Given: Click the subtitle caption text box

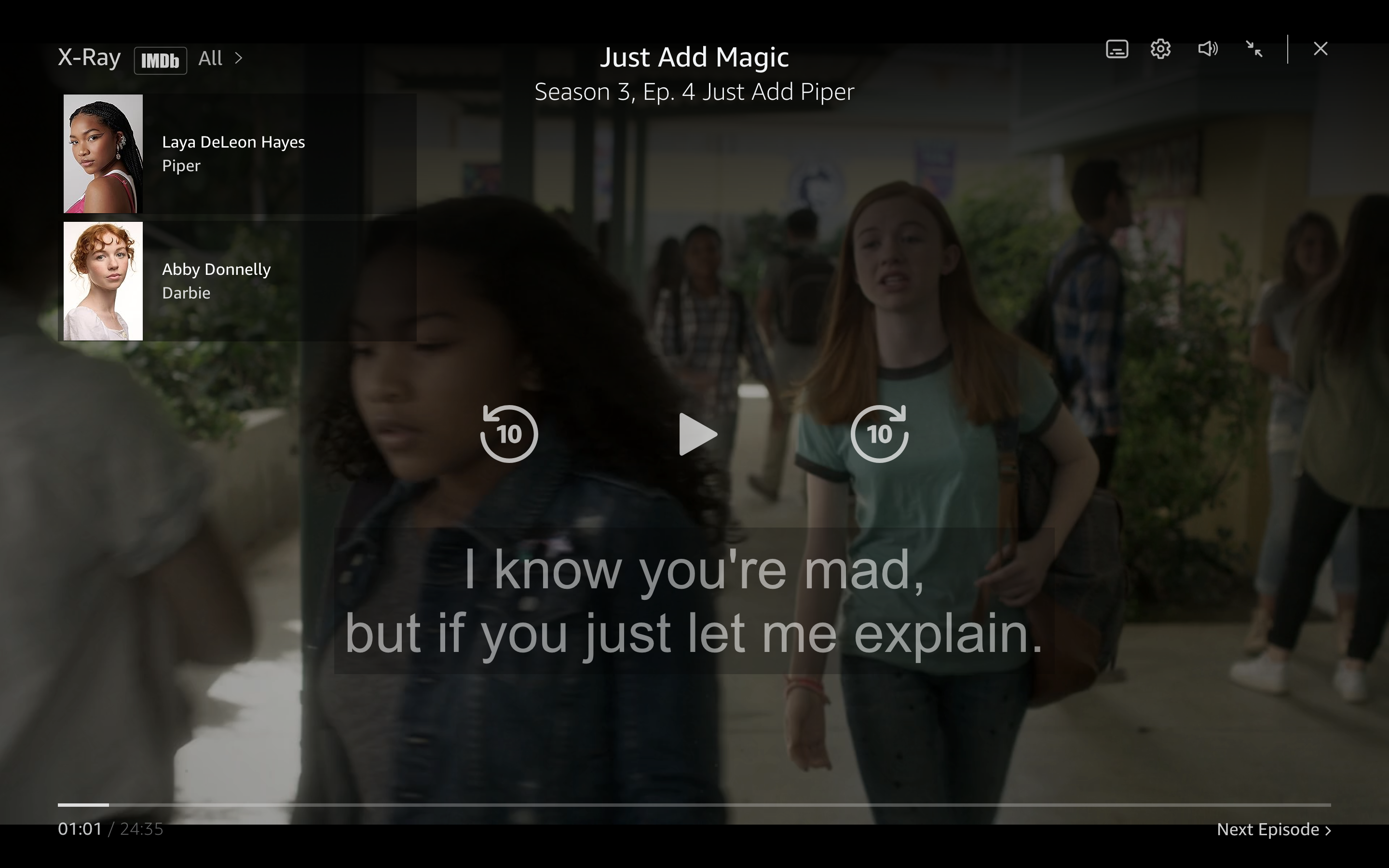Looking at the screenshot, I should 694,600.
